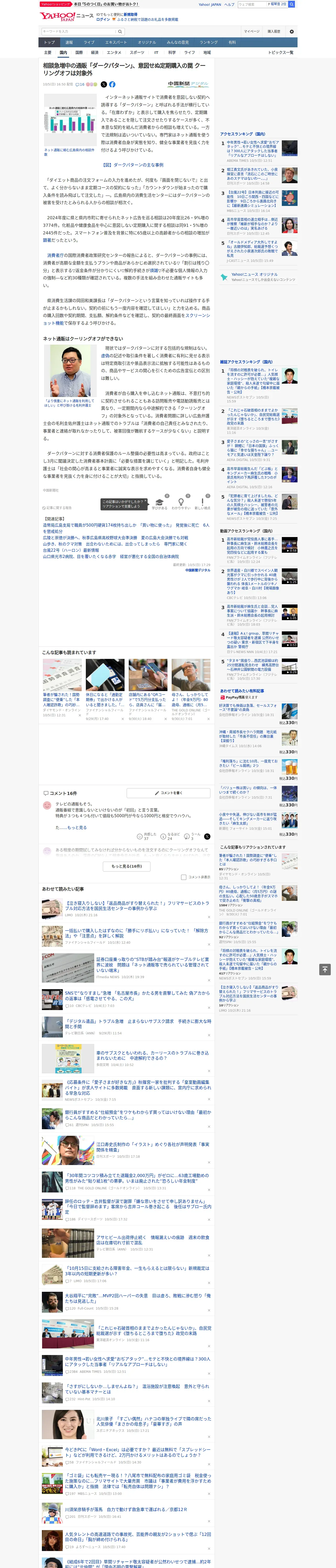336x1568 pixels.
Task: Click in the keyword search input field
Action: click(79, 32)
